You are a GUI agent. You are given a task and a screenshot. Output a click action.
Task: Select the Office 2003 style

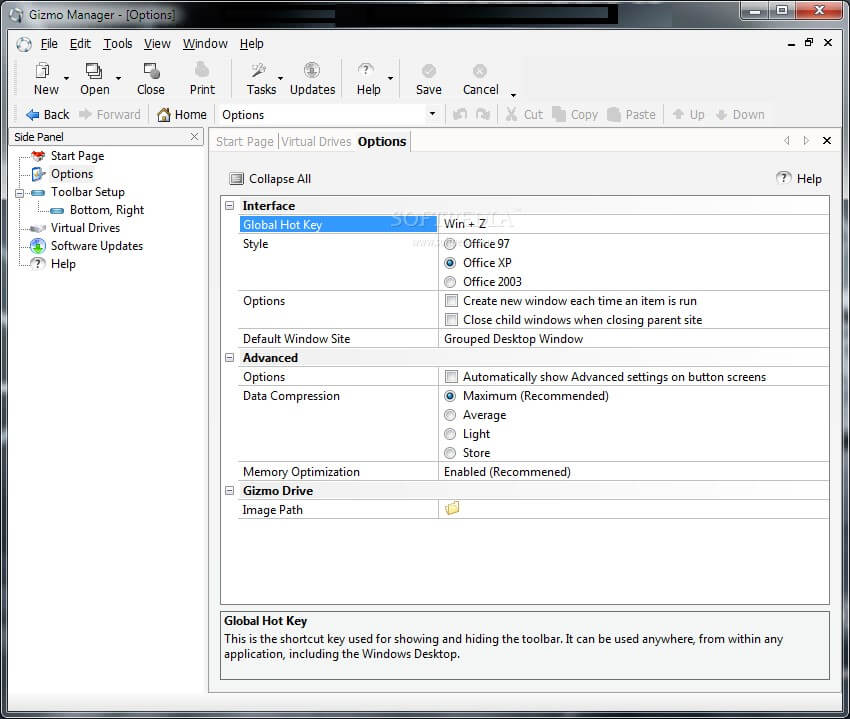(x=450, y=282)
